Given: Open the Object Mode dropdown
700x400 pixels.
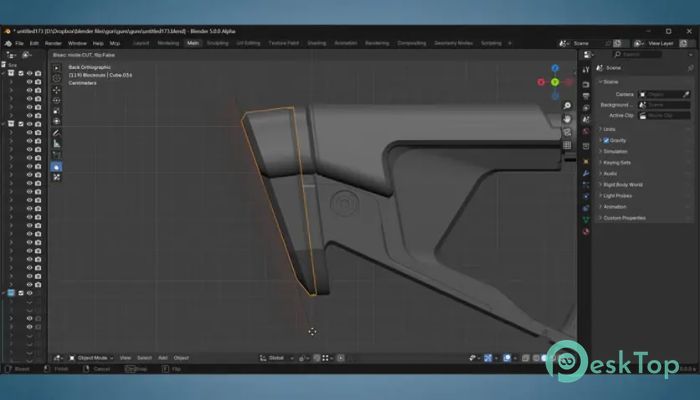Looking at the screenshot, I should (x=91, y=358).
